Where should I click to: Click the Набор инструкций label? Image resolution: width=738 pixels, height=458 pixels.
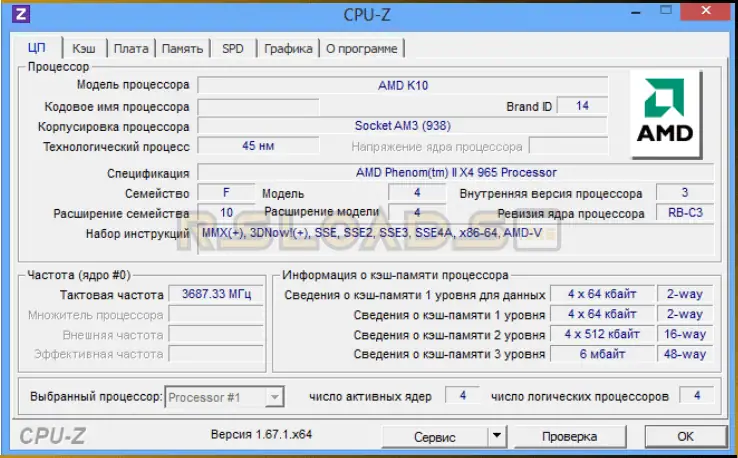tap(137, 234)
